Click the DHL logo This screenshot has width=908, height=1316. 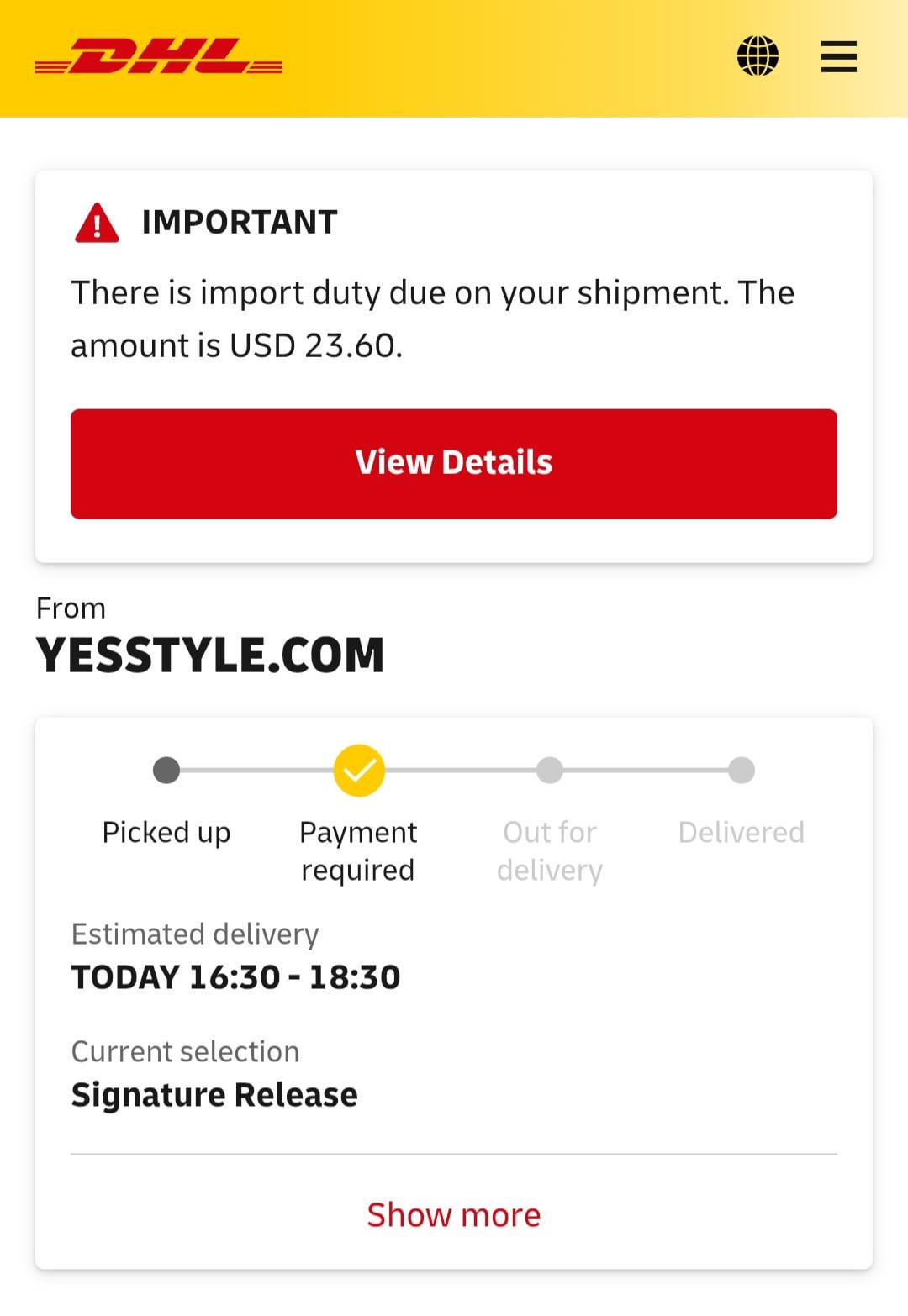pos(159,57)
